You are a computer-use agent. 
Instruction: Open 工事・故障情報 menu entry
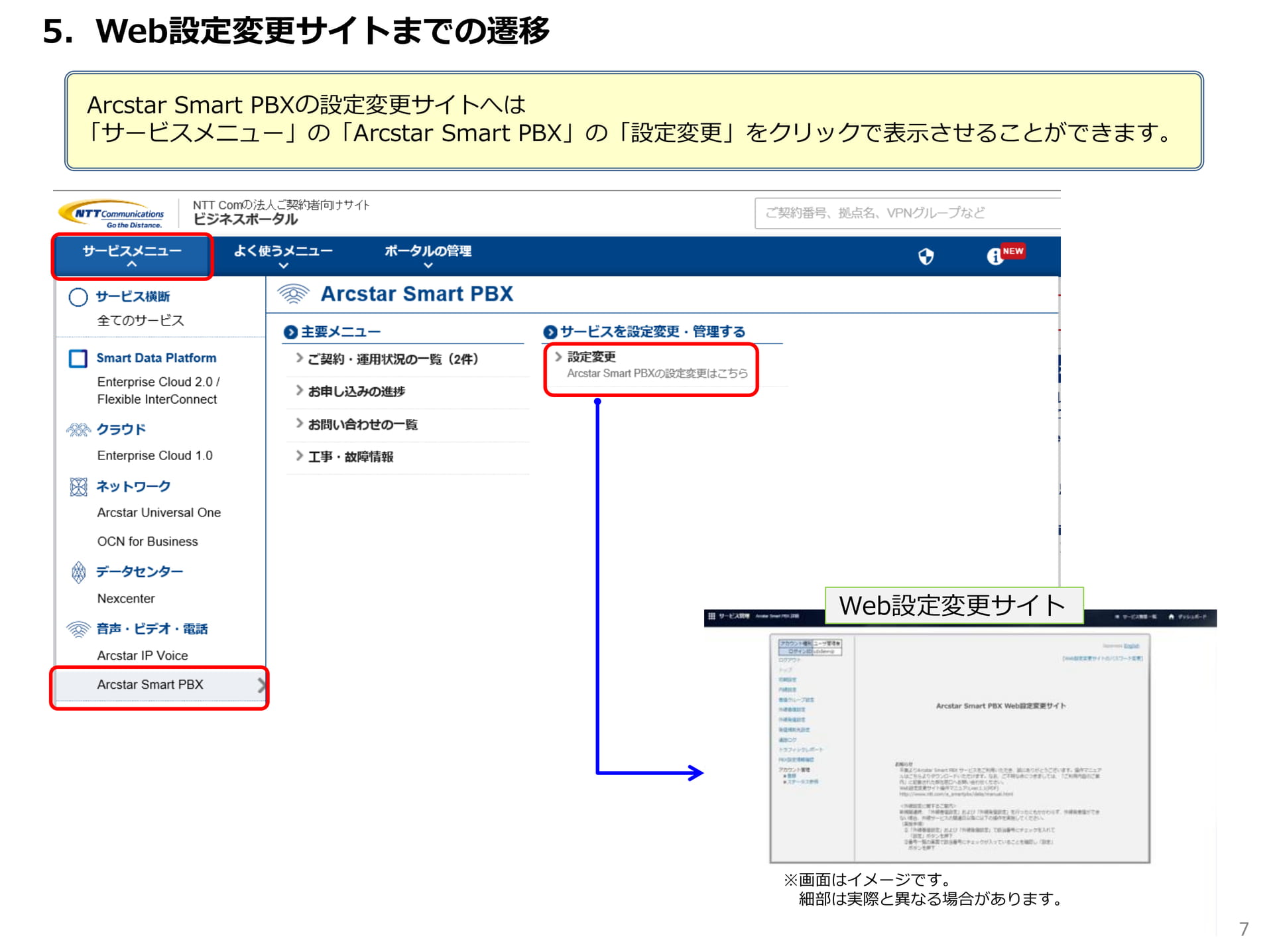pos(351,457)
